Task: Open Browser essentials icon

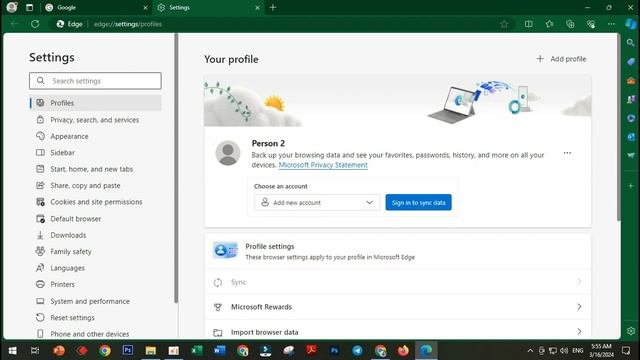Action: pyautogui.click(x=591, y=24)
